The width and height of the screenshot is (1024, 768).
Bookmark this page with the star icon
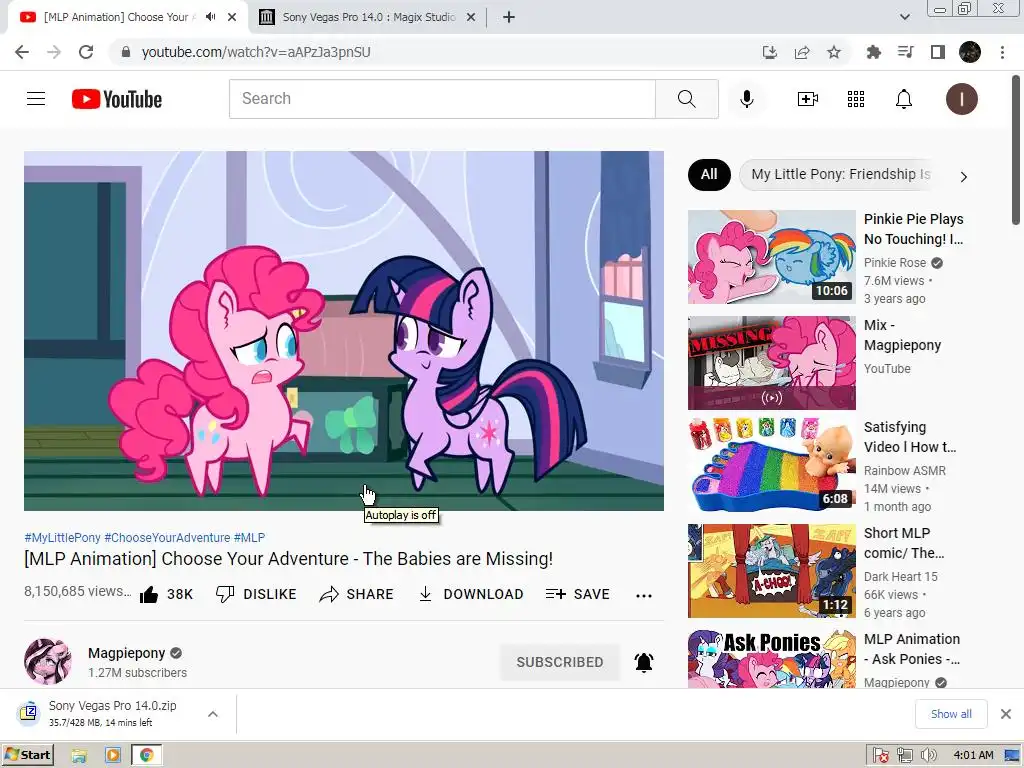[833, 52]
